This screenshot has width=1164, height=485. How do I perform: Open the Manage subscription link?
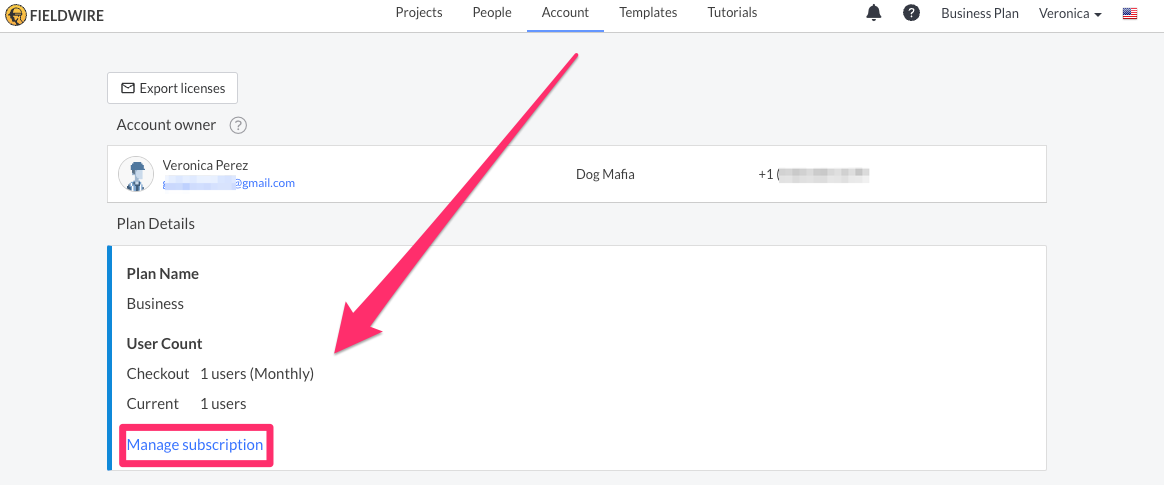(195, 445)
